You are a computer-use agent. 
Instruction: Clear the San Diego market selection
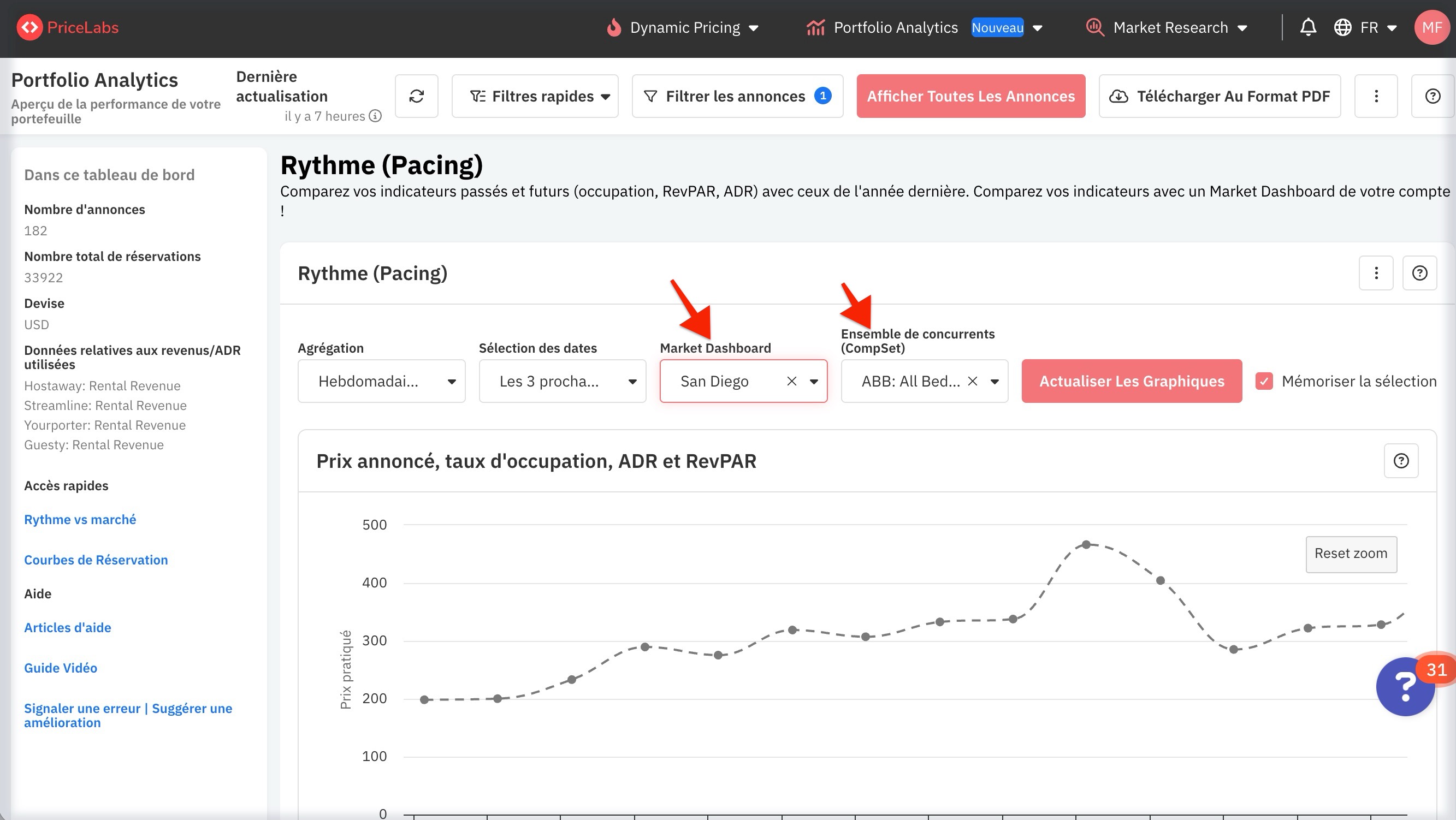pyautogui.click(x=791, y=381)
